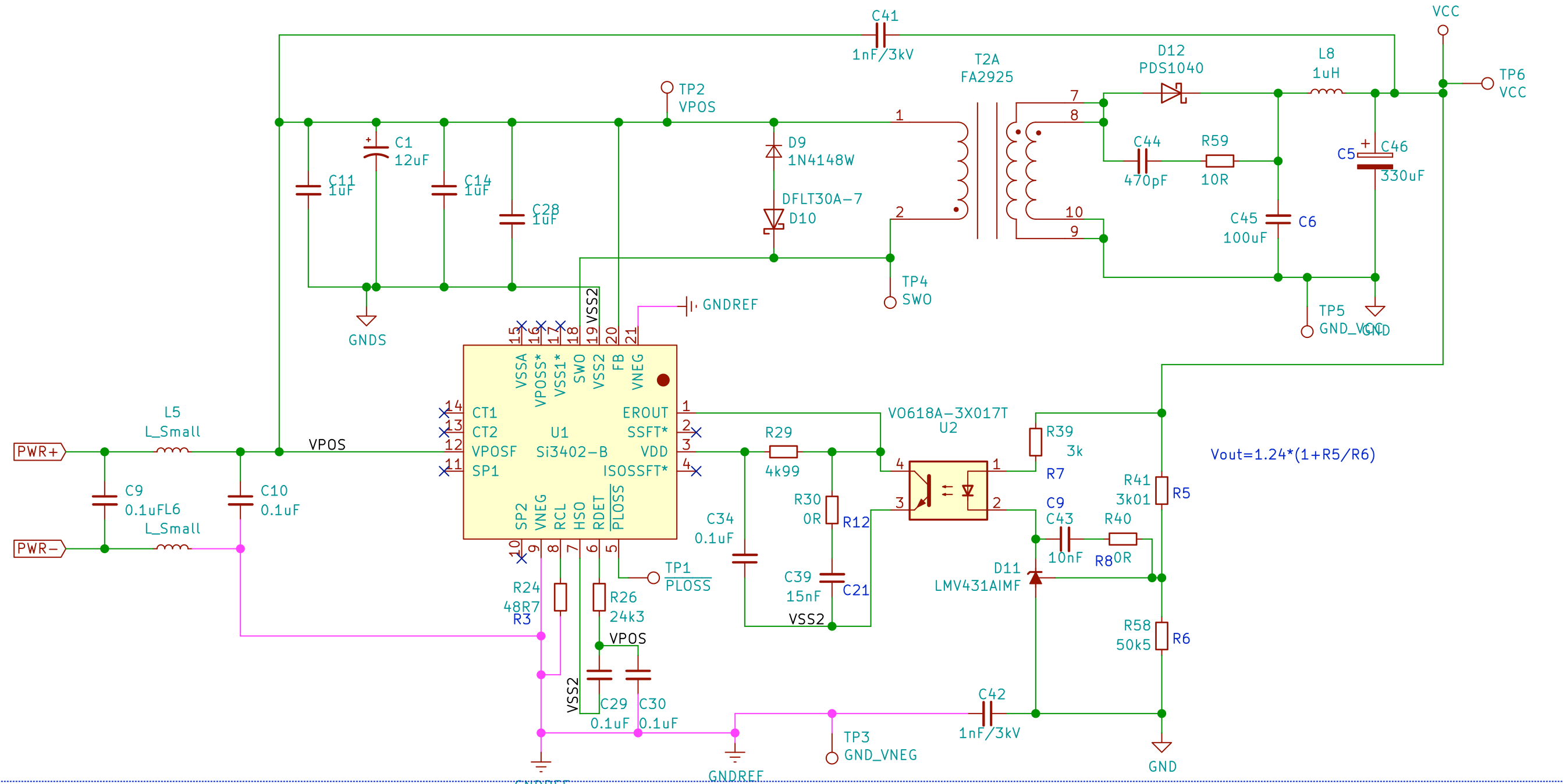Image resolution: width=1563 pixels, height=784 pixels.
Task: Select the C1 12uF polarized capacitor symbol
Action: 376,151
